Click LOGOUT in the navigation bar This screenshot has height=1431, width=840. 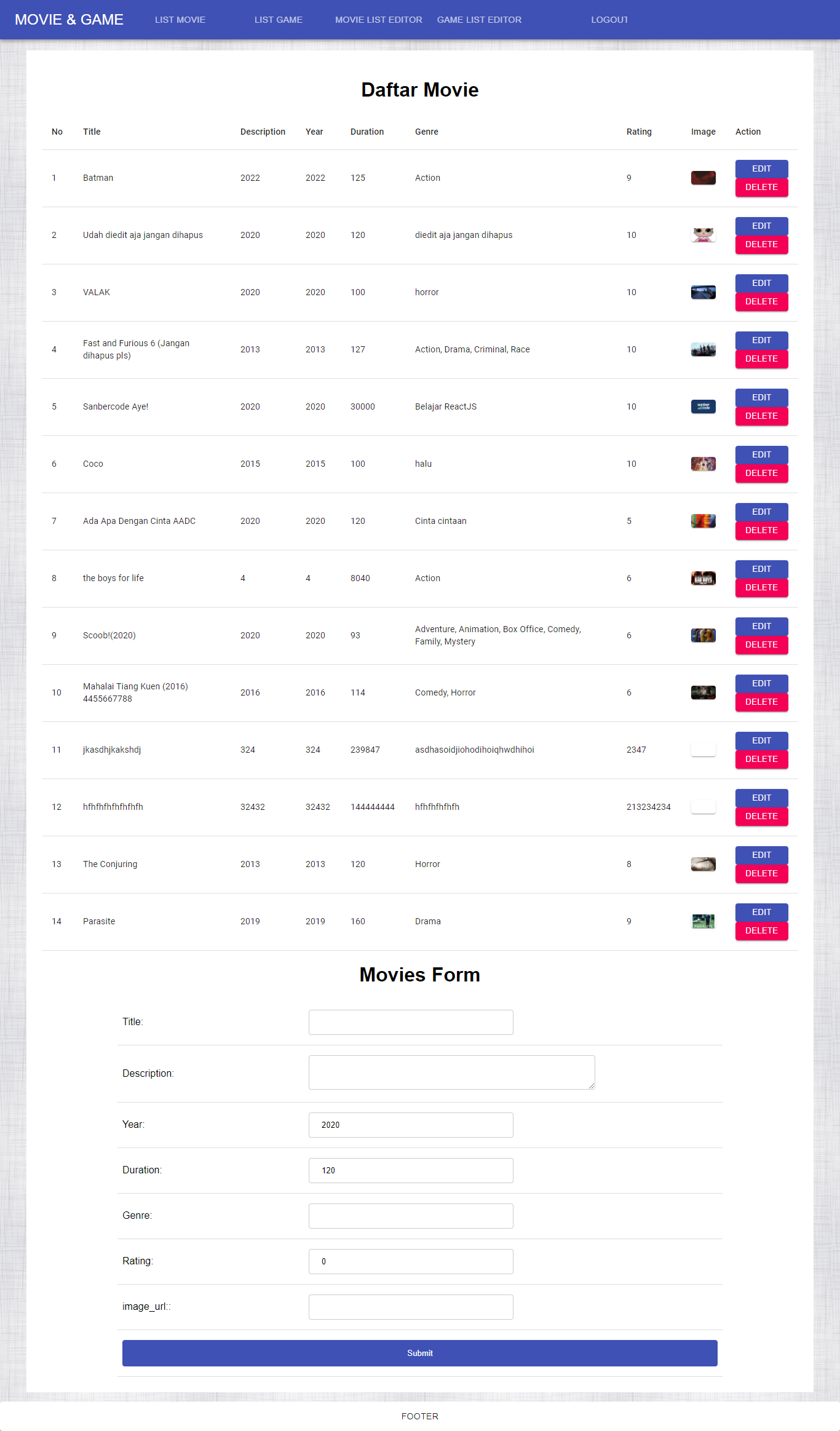click(x=609, y=20)
